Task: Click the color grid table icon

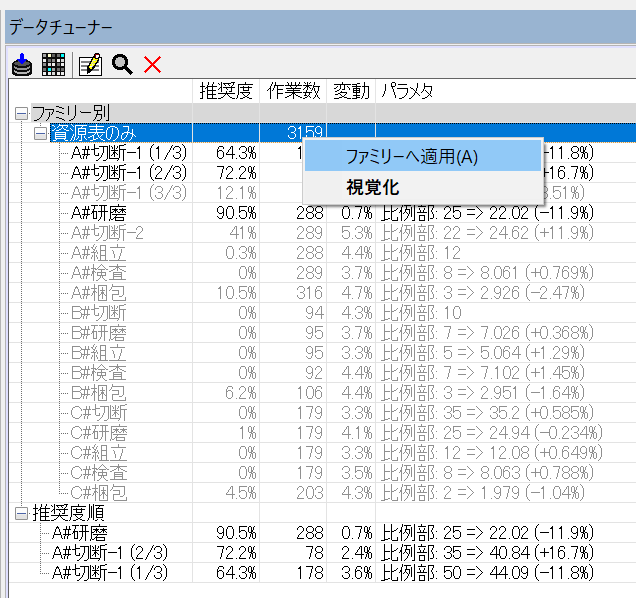Action: (53, 65)
